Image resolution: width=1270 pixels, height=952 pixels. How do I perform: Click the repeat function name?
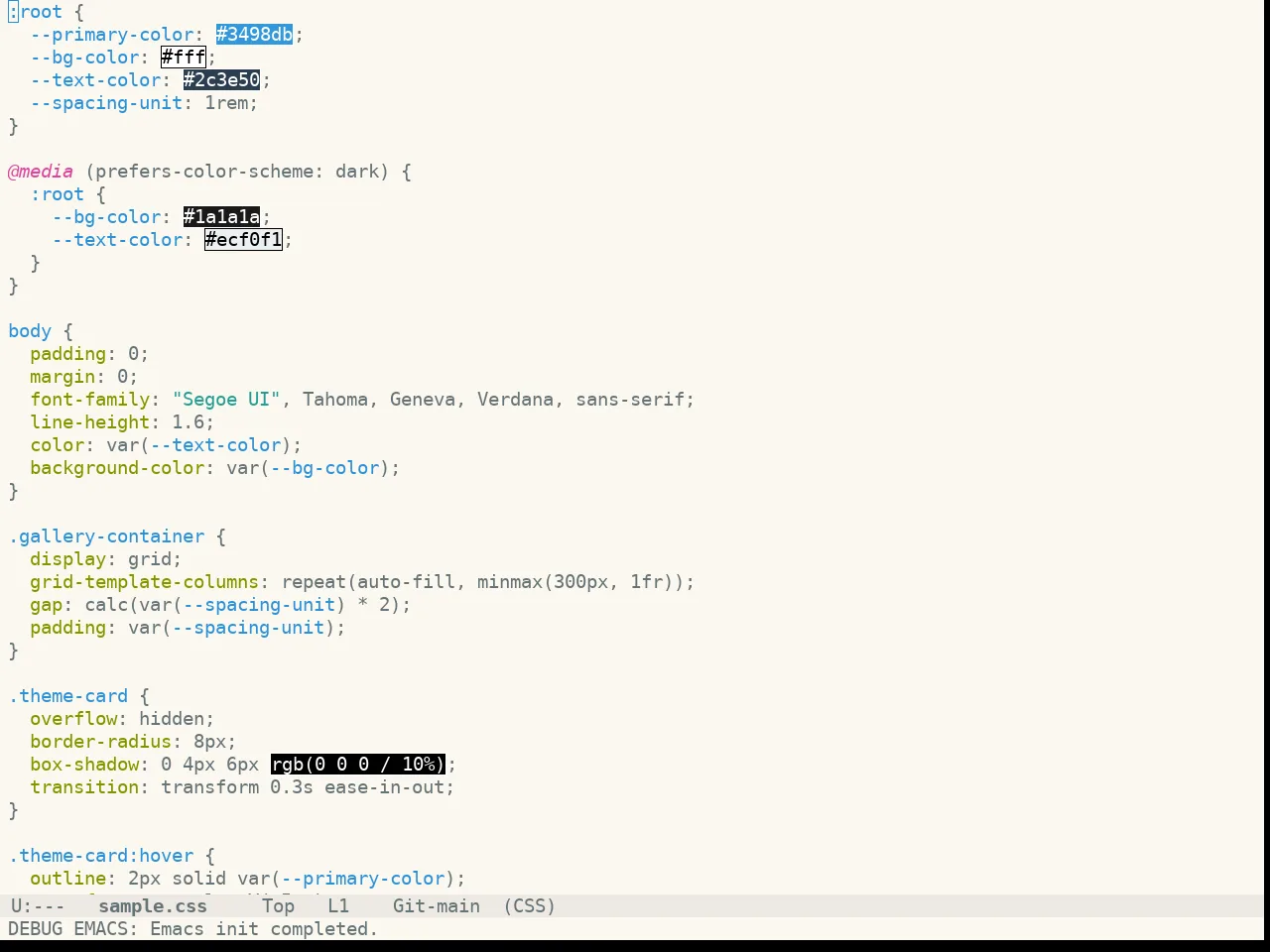314,582
